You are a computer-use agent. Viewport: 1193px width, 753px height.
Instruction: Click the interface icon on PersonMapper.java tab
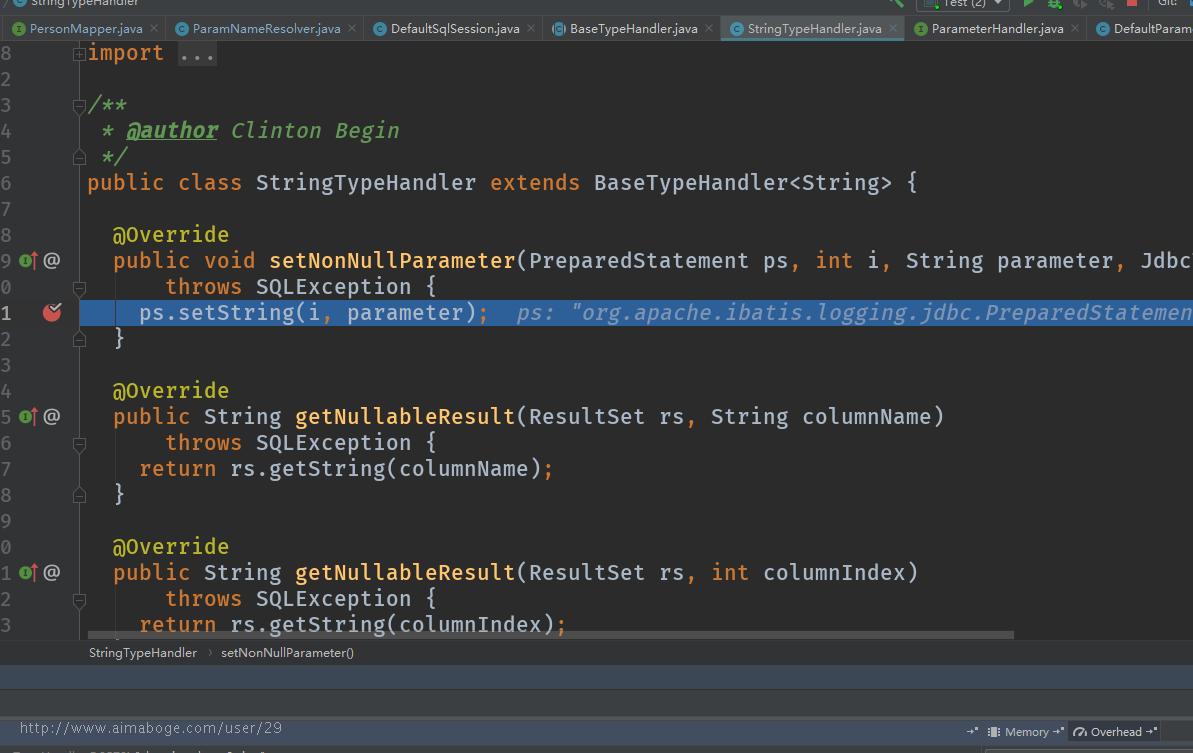19,29
